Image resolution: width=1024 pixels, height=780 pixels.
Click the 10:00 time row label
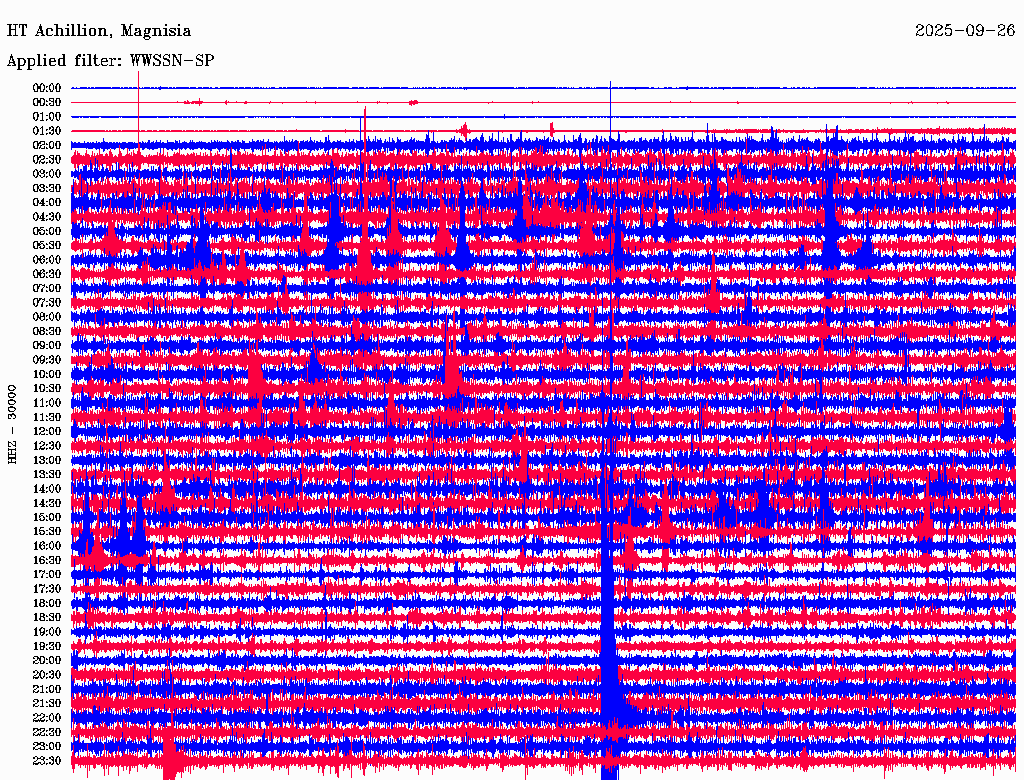pos(47,374)
